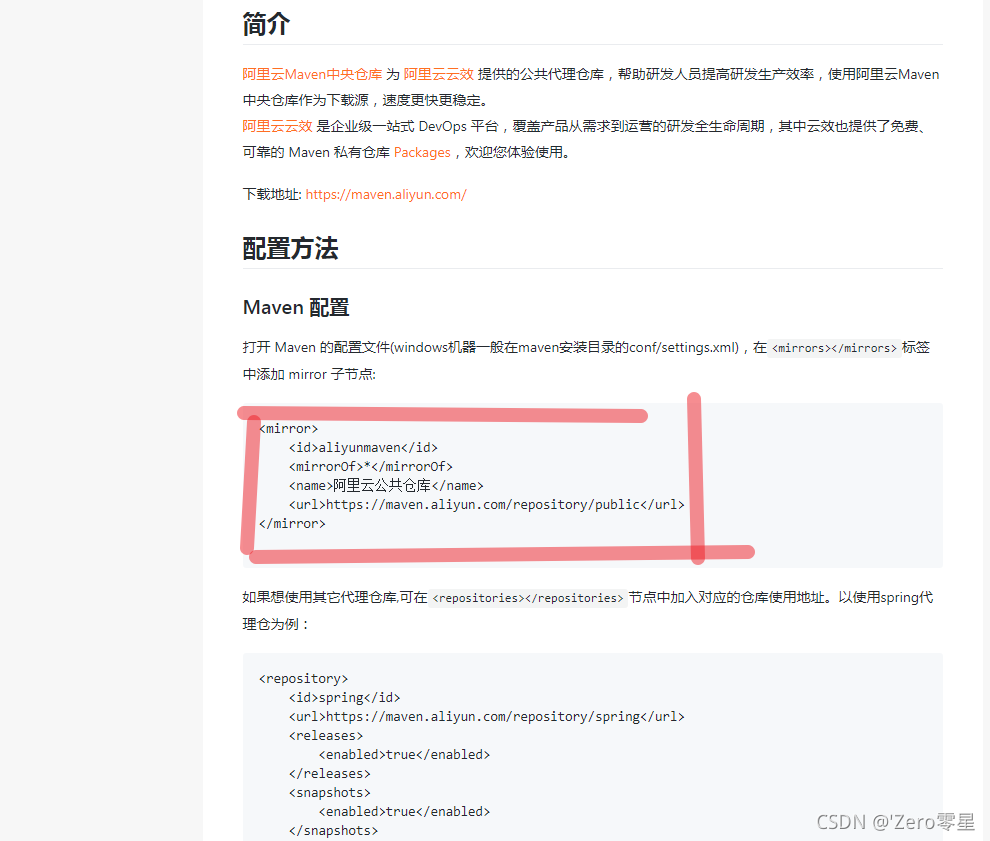Click the 下载地址 label text
990x841 pixels.
click(271, 194)
